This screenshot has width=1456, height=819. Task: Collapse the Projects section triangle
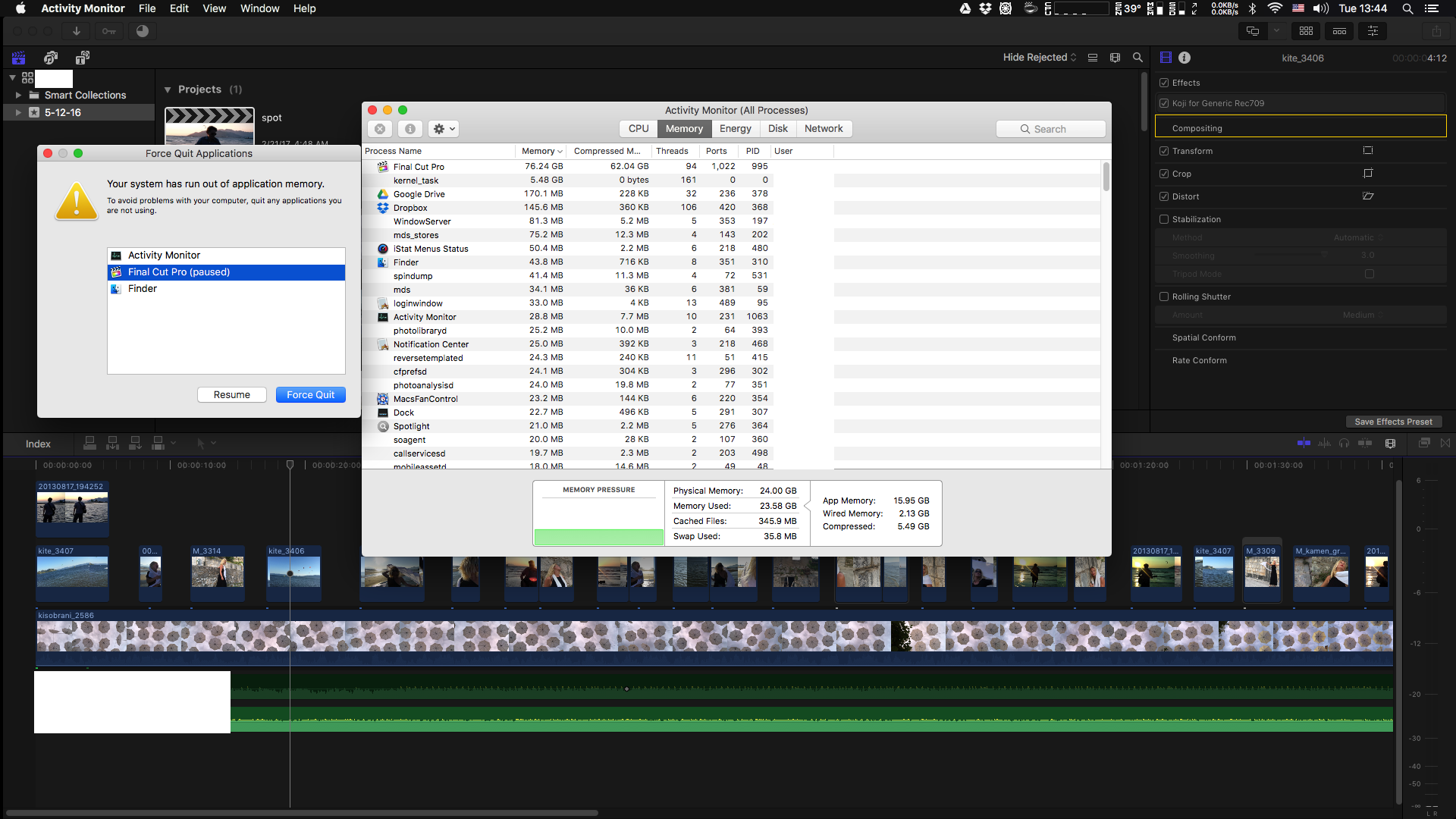pyautogui.click(x=168, y=89)
